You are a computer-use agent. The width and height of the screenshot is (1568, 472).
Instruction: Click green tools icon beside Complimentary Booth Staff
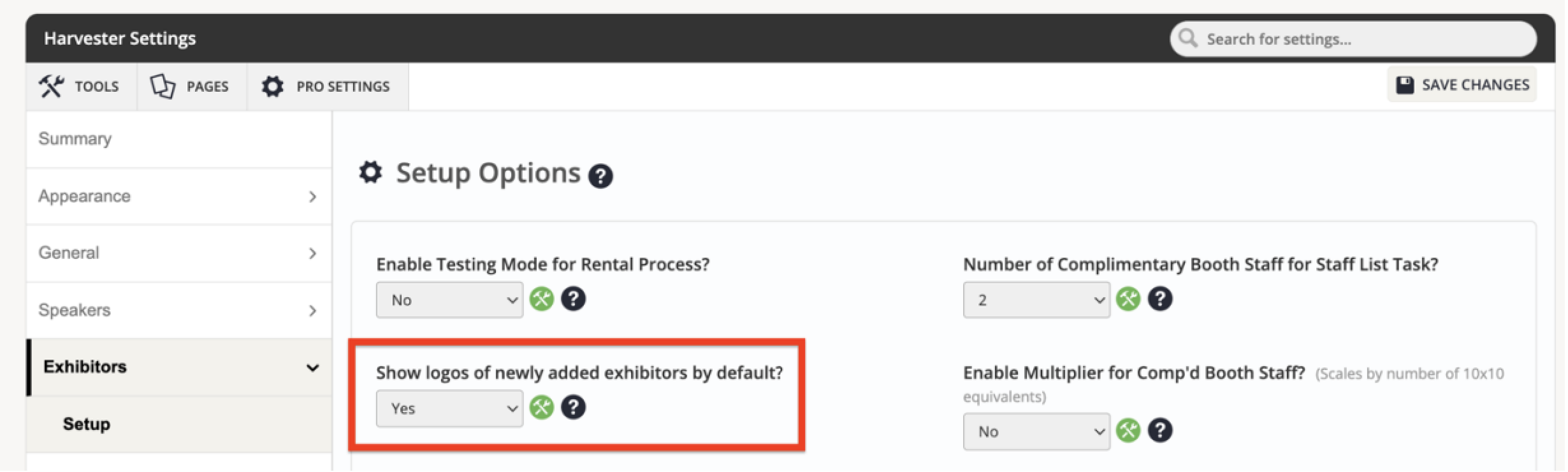[1129, 299]
